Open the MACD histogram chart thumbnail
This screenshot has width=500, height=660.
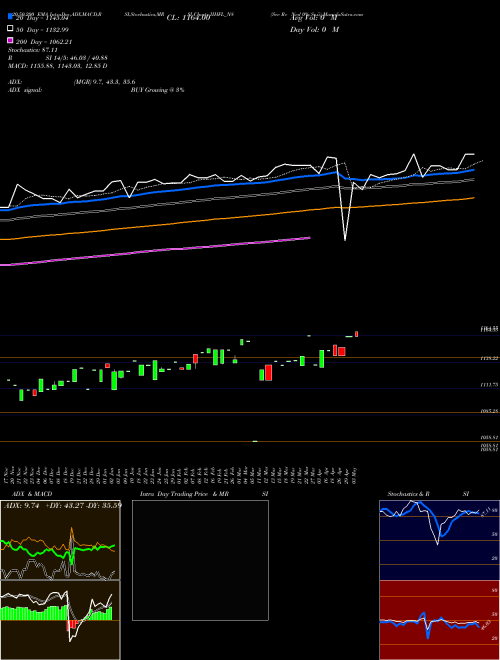(60, 620)
